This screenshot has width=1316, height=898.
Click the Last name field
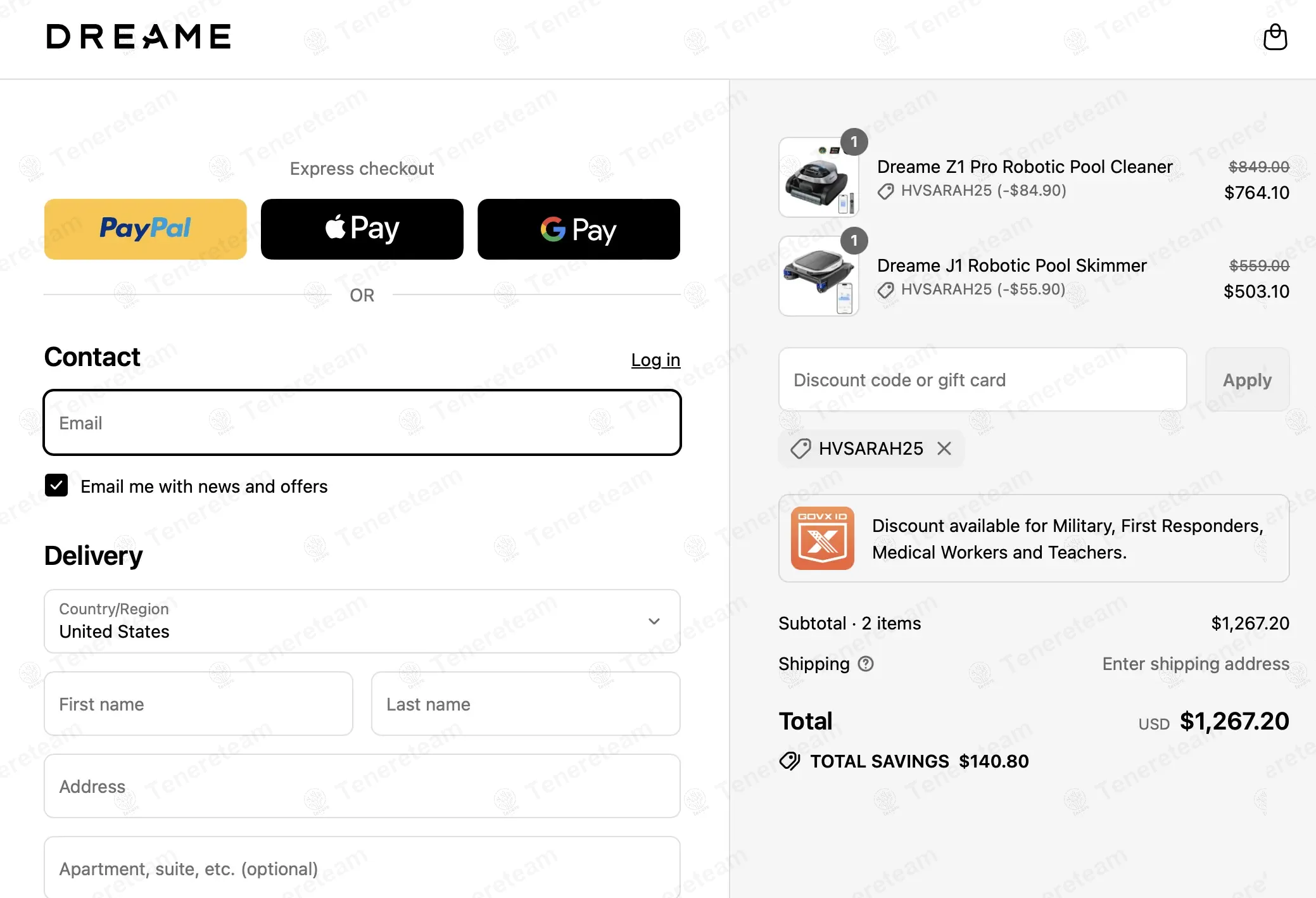[x=526, y=704]
